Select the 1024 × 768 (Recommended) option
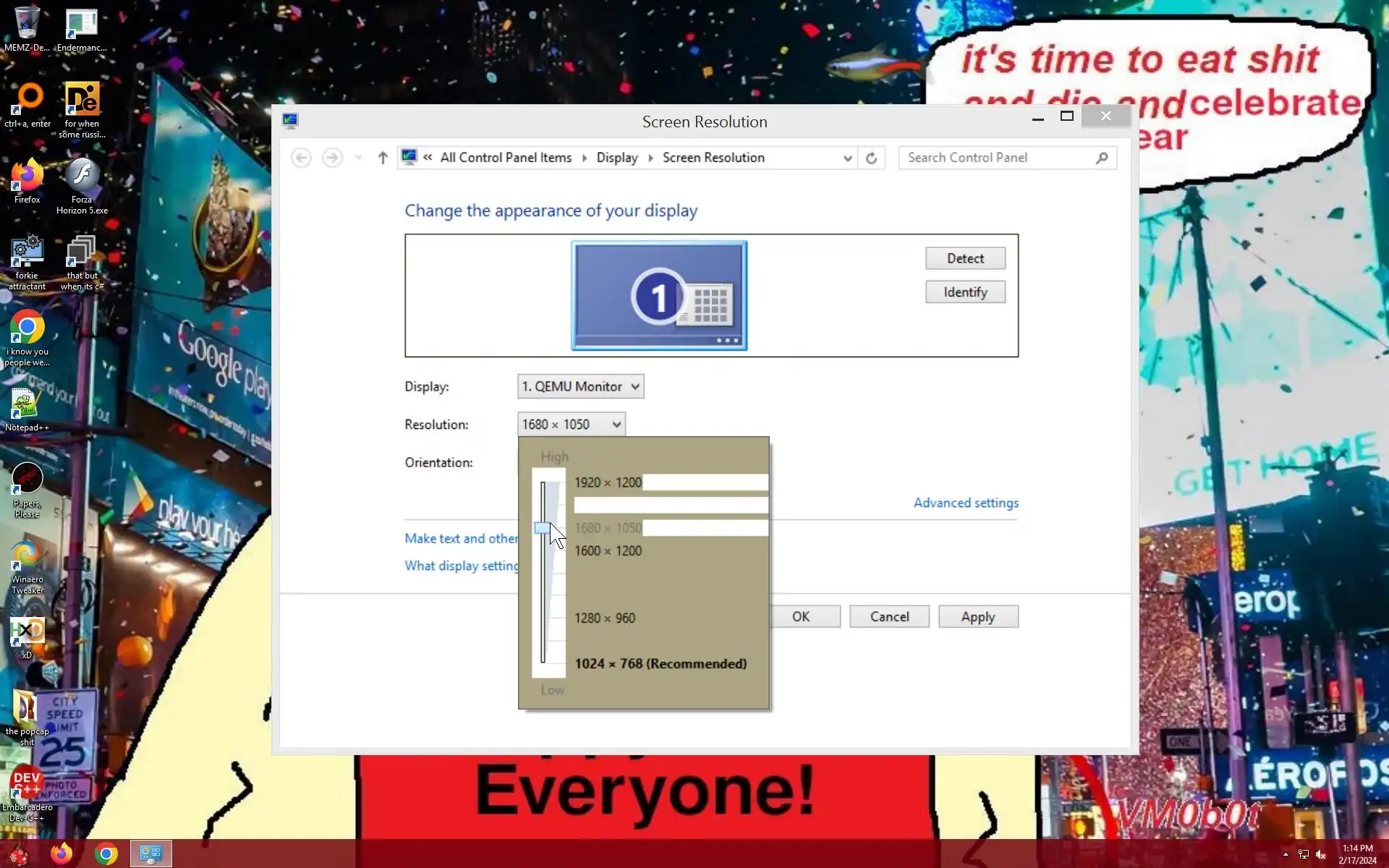Screen dimensions: 1389x868 pyautogui.click(x=660, y=663)
